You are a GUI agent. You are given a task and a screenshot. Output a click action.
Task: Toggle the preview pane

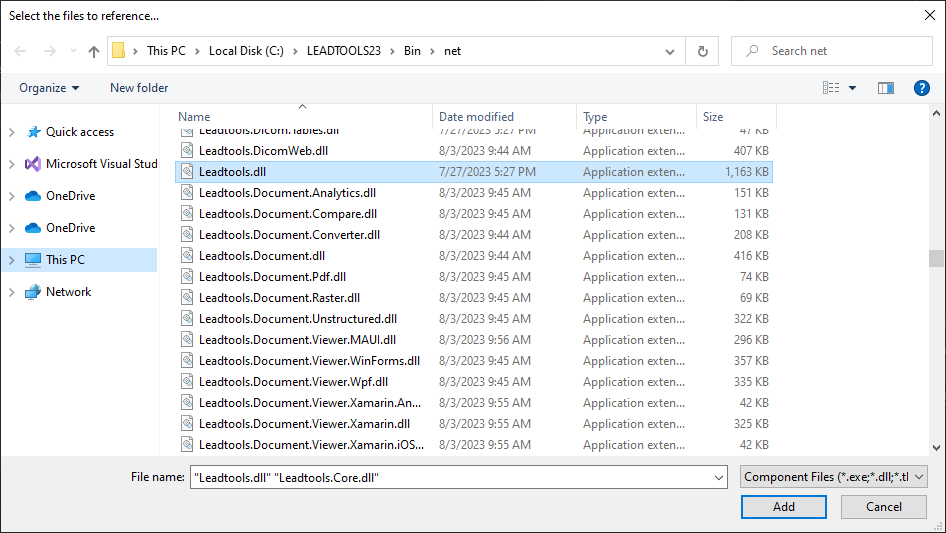pyautogui.click(x=886, y=88)
